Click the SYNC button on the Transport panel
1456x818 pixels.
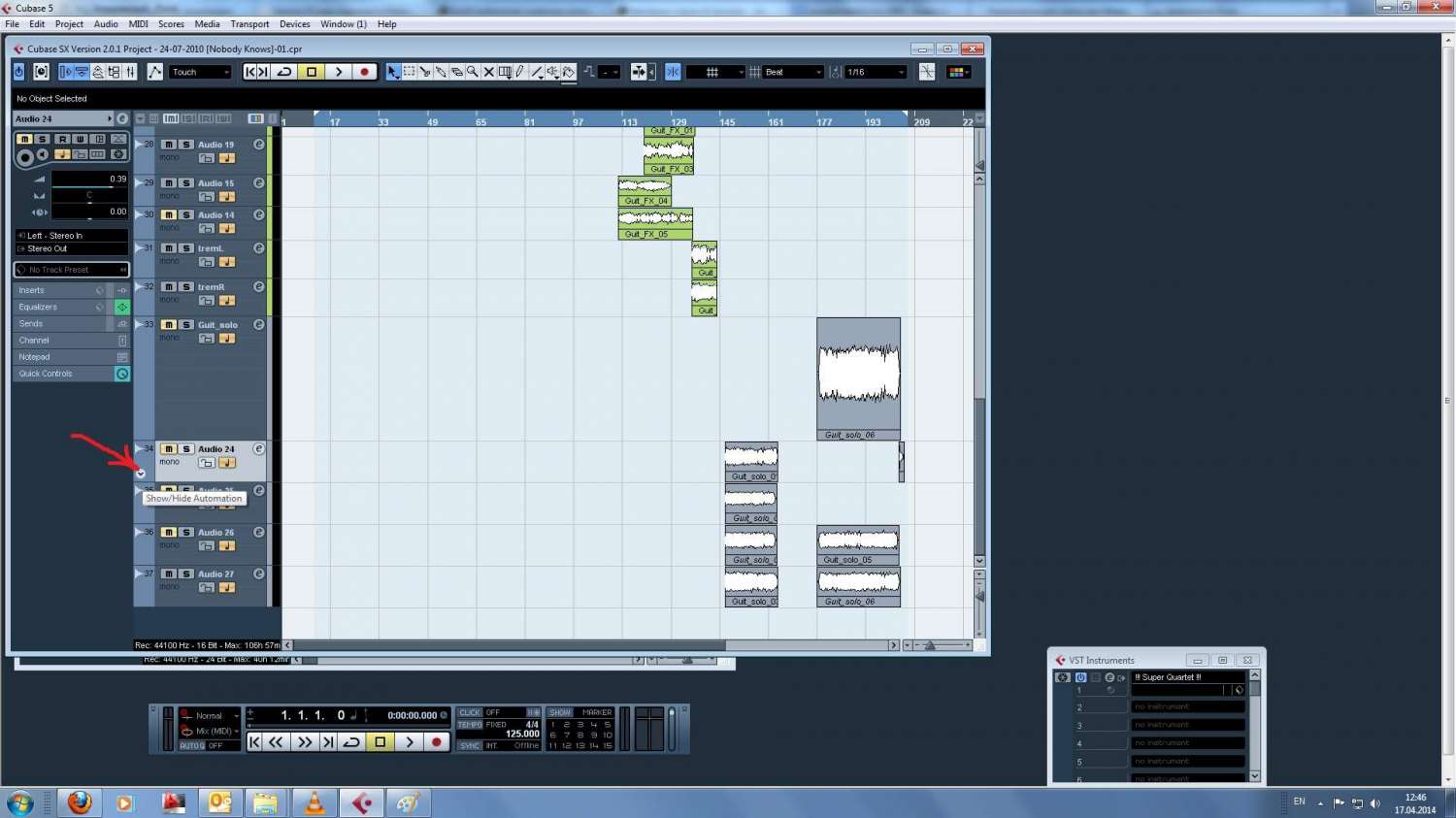[x=470, y=745]
